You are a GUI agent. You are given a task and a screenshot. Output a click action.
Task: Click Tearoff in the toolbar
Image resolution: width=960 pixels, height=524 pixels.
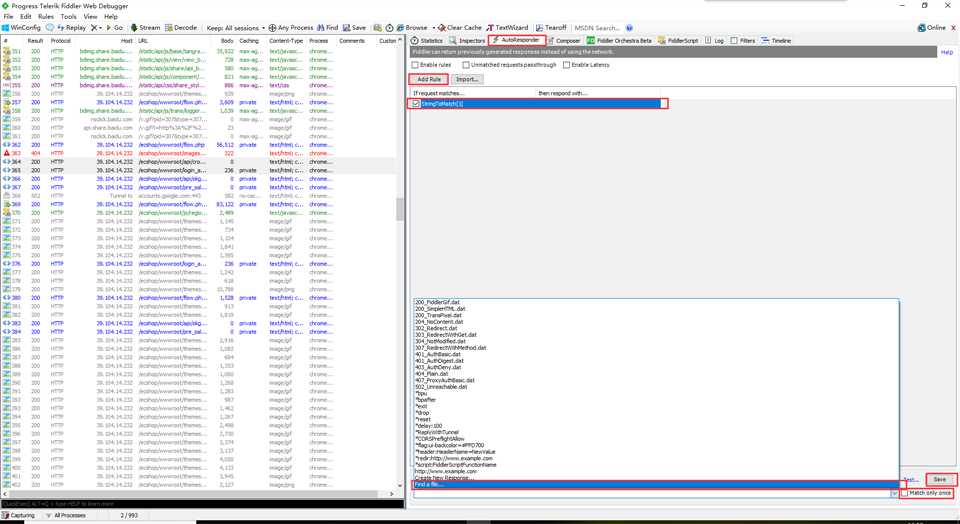pyautogui.click(x=551, y=28)
